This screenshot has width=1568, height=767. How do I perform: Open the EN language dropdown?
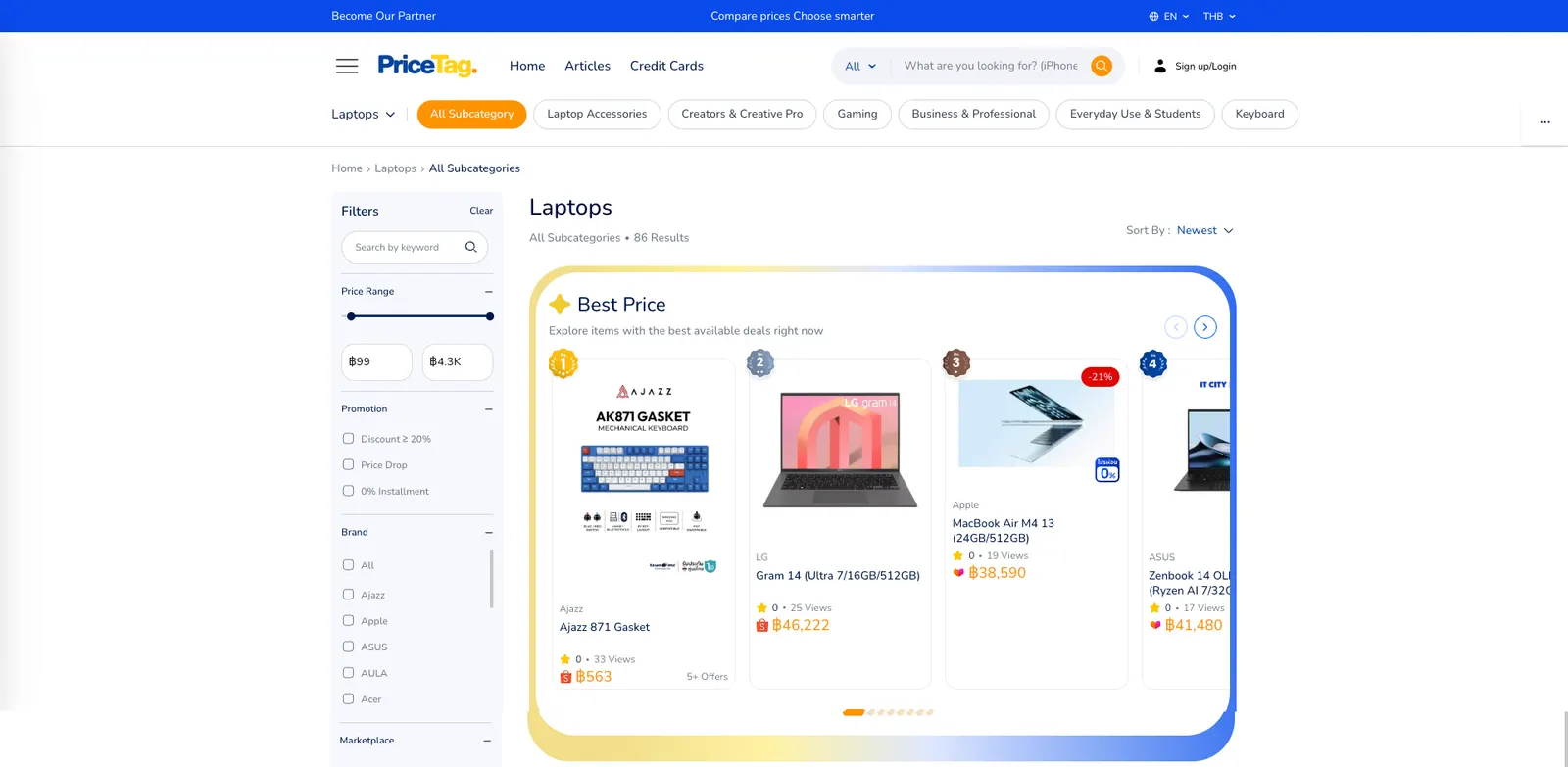tap(1169, 16)
